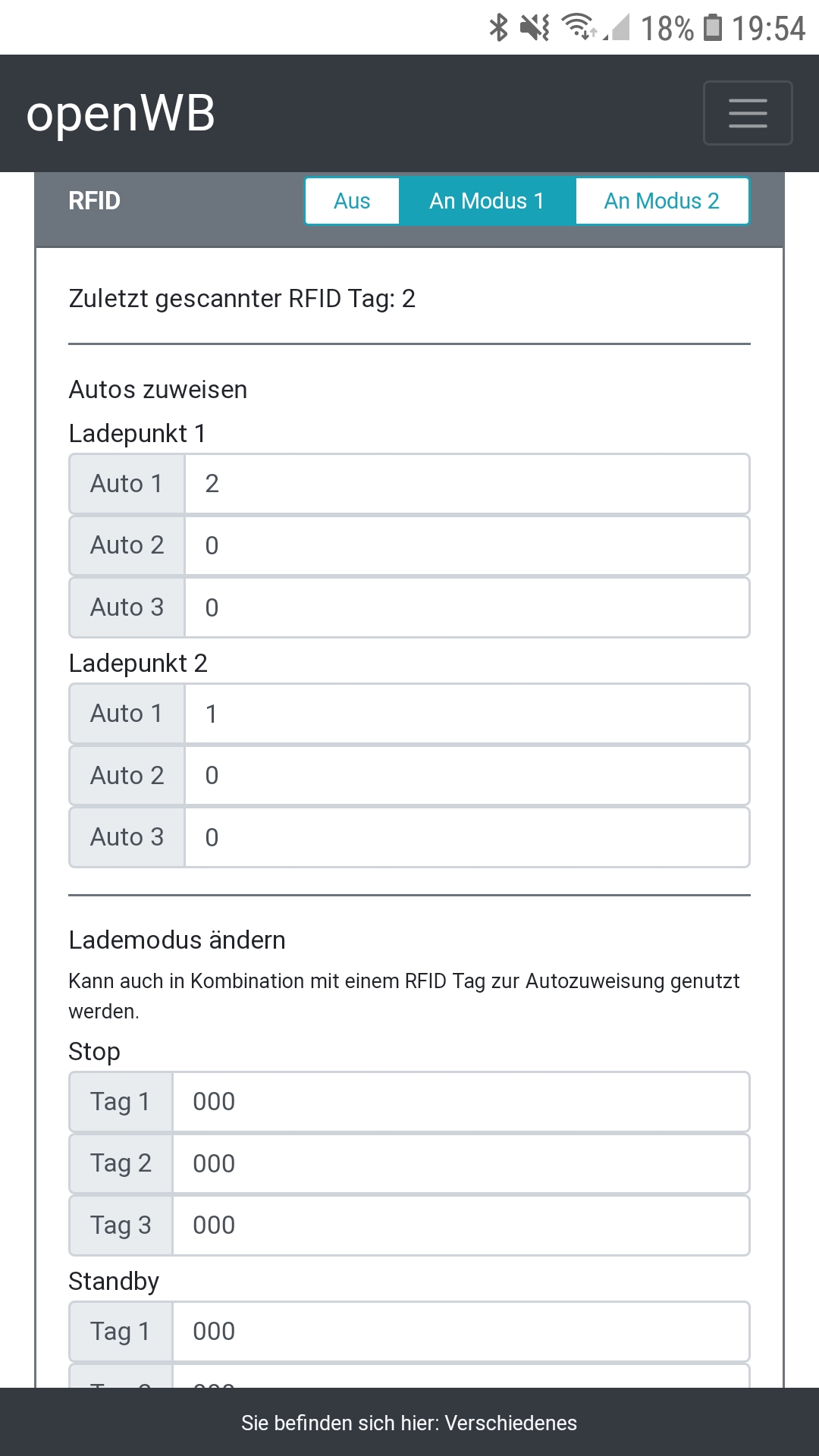Edit Ladepunkt 1 Auto 1 field
Screen dimensions: 819x1456
point(466,484)
